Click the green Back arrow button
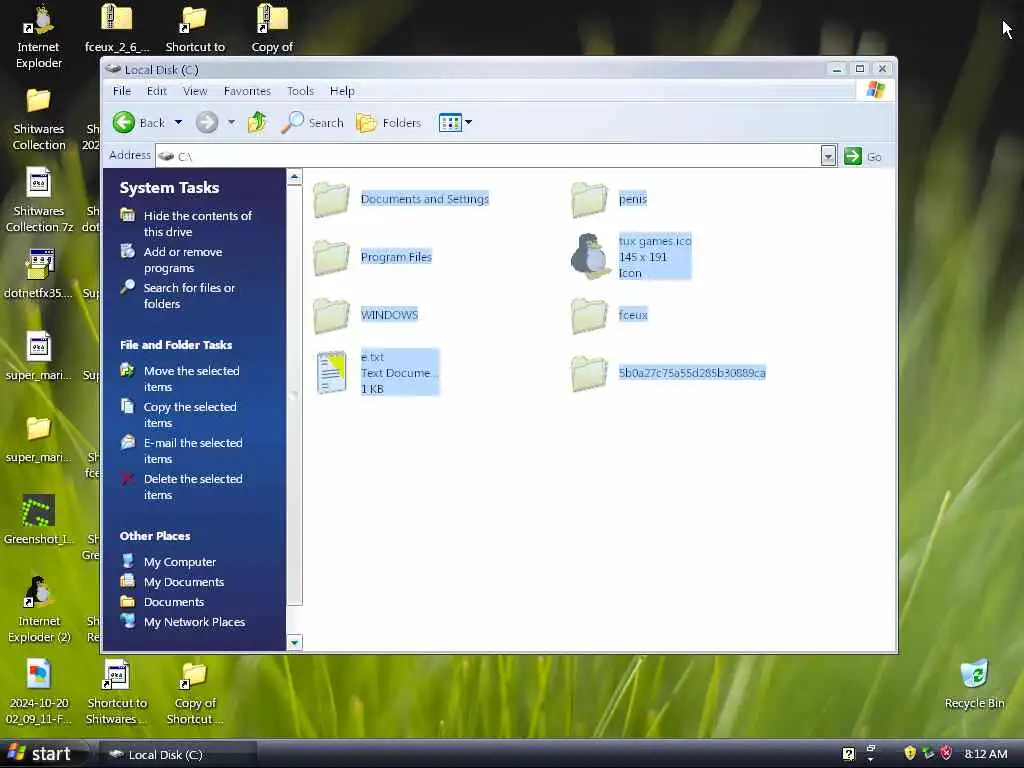 123,122
